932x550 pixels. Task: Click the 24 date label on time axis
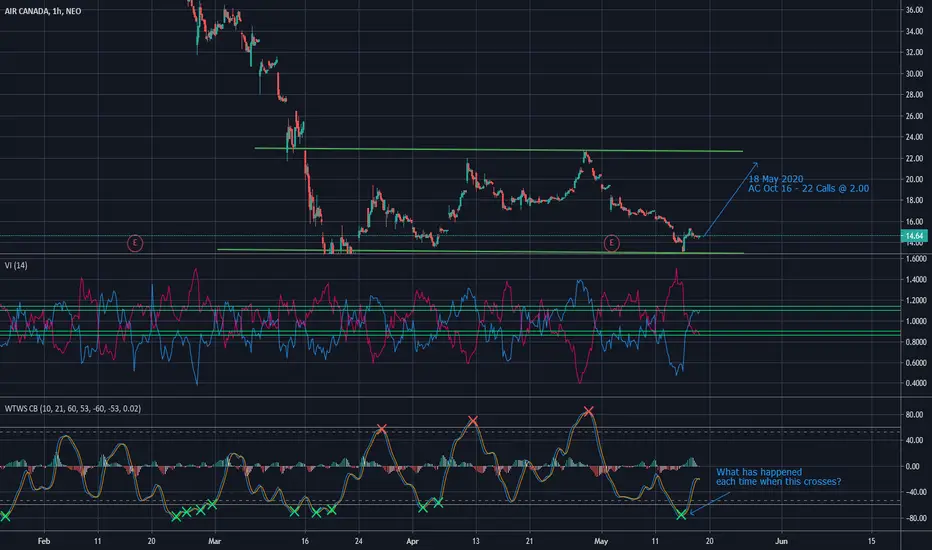click(x=358, y=541)
